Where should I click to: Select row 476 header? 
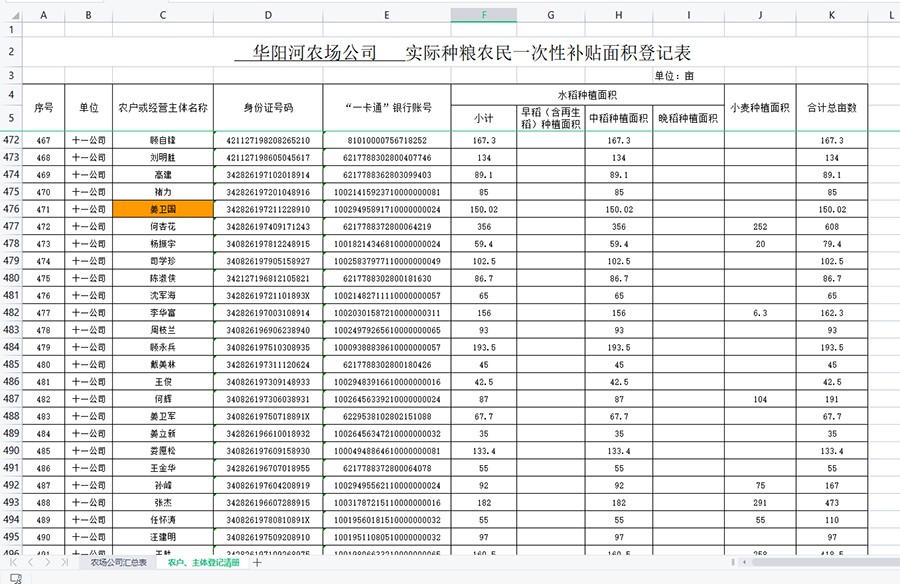[10, 209]
